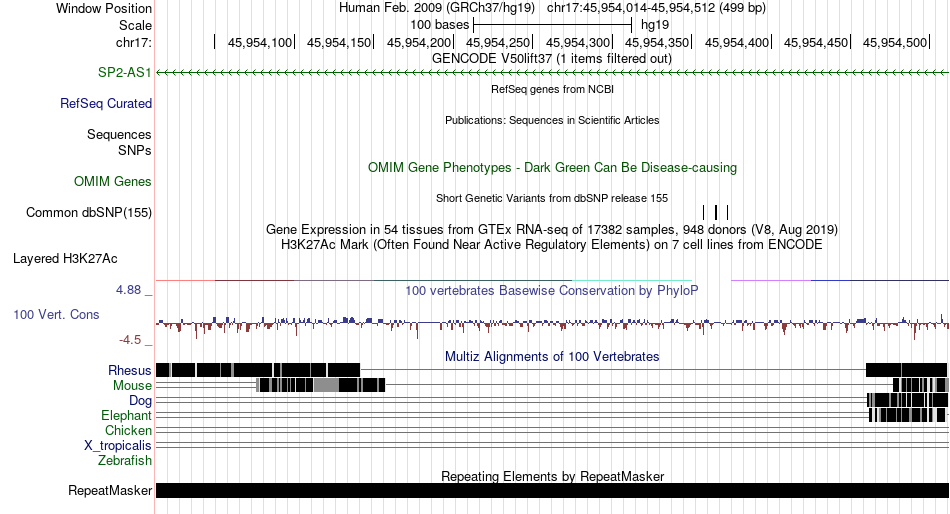This screenshot has width=950, height=514.
Task: Click the SNPs track label
Action: [135, 150]
